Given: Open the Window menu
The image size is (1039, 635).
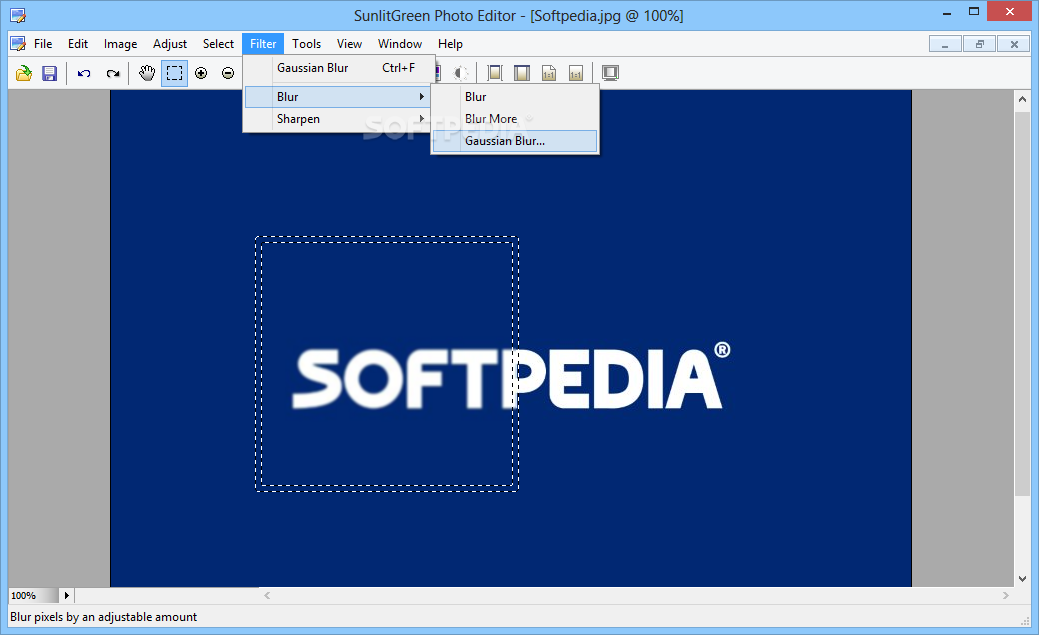Looking at the screenshot, I should (400, 44).
